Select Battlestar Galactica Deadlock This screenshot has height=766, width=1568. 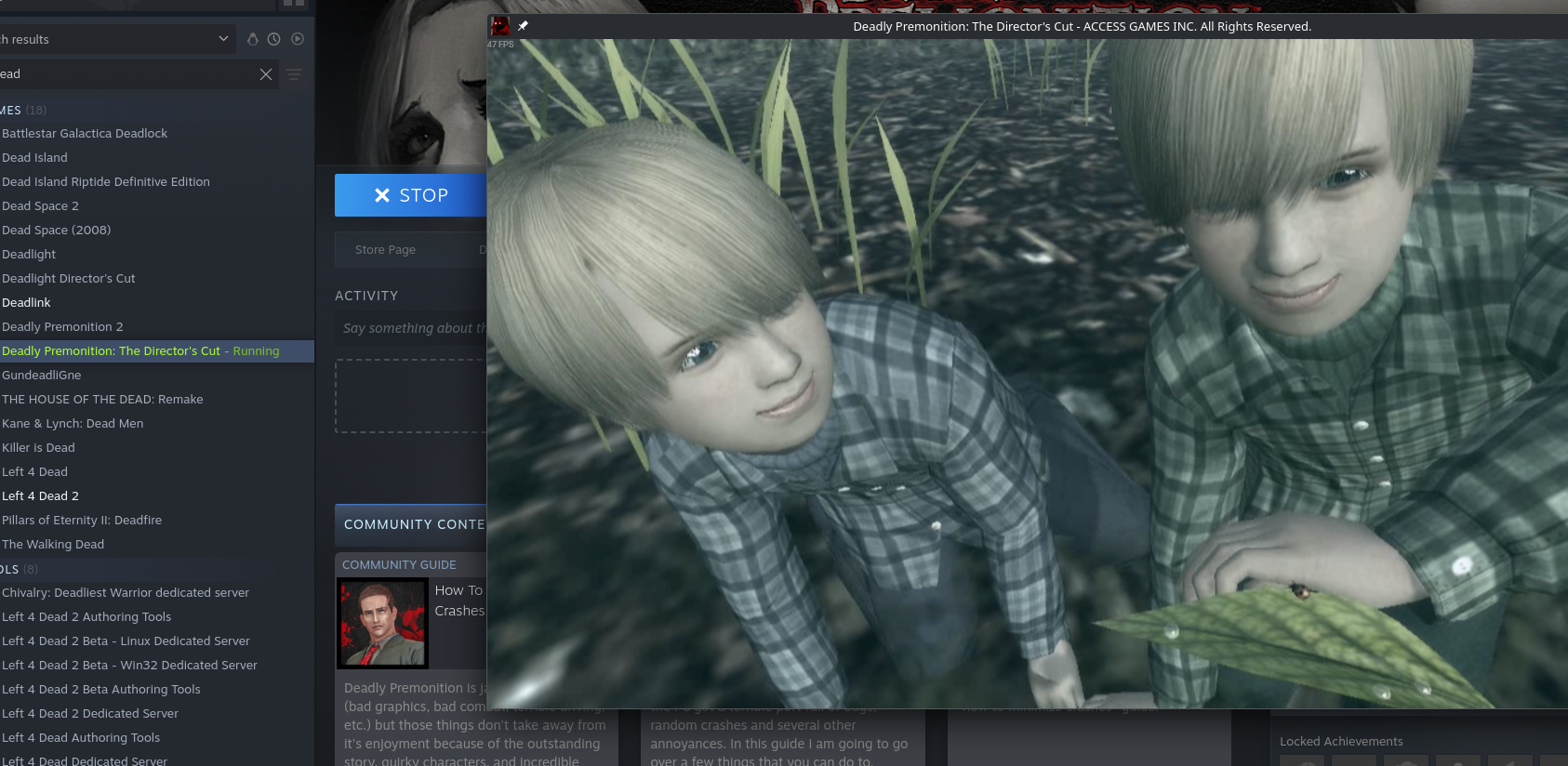coord(85,134)
